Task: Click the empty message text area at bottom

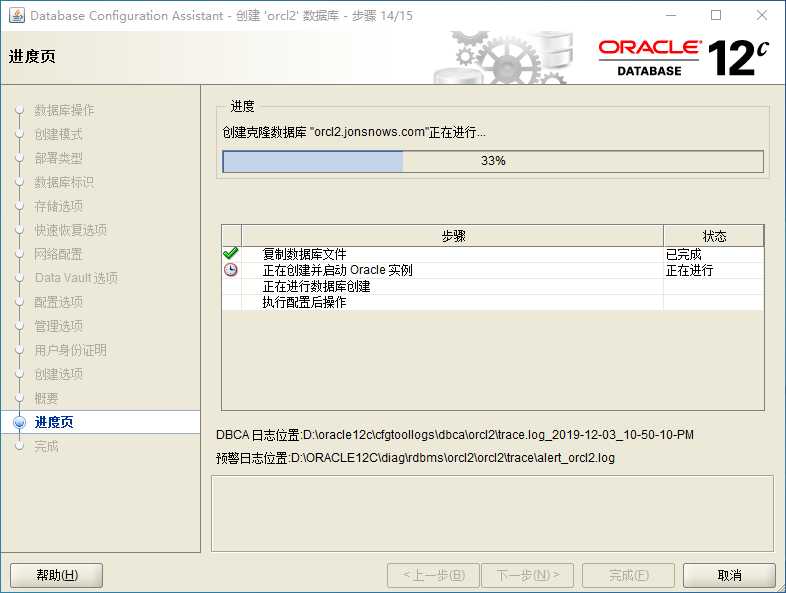Action: pos(492,512)
